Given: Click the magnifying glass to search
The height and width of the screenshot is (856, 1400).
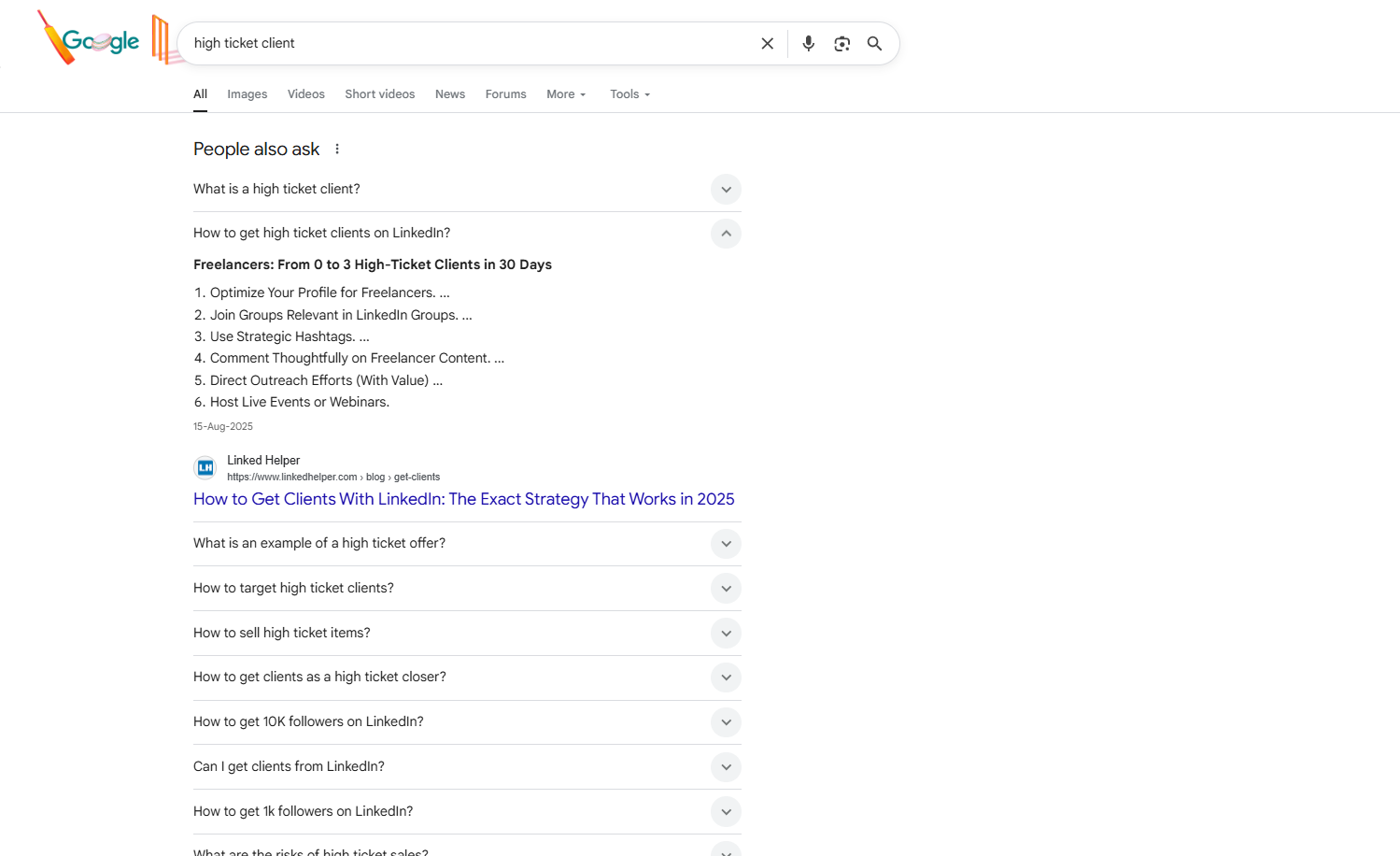Looking at the screenshot, I should (874, 43).
